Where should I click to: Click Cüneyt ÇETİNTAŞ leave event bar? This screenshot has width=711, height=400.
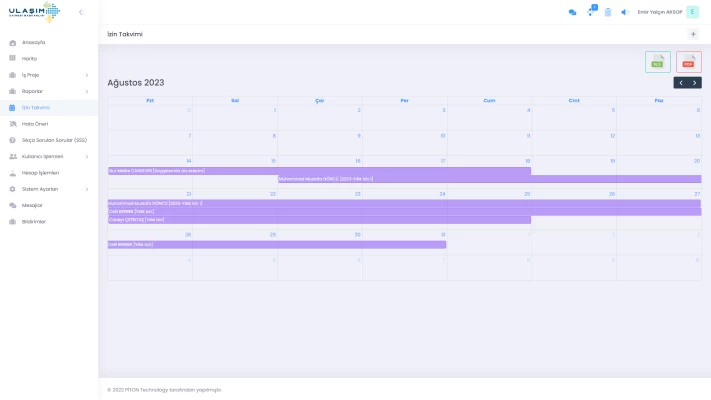coord(319,220)
